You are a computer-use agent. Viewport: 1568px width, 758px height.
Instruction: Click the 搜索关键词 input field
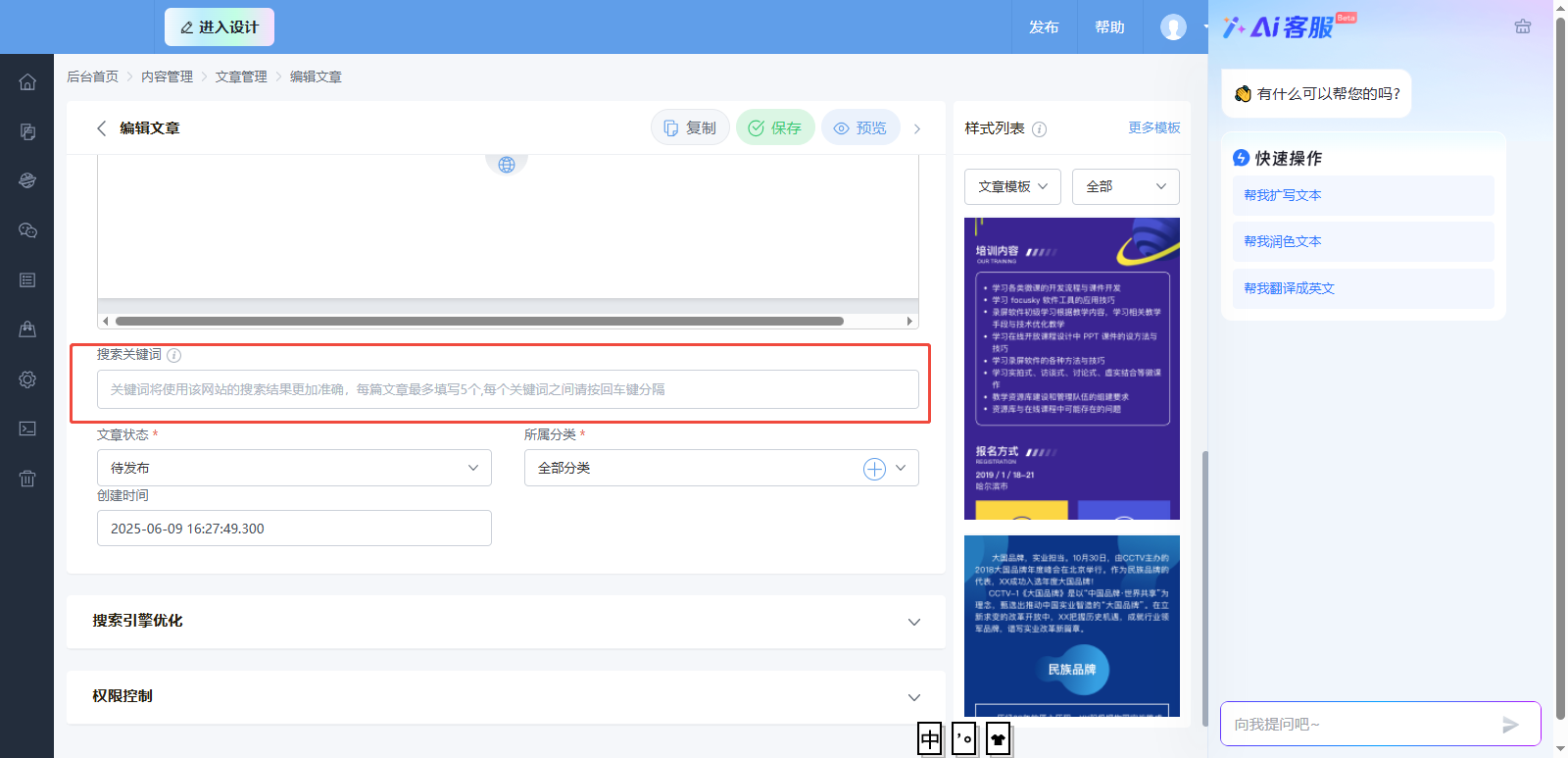coord(508,389)
